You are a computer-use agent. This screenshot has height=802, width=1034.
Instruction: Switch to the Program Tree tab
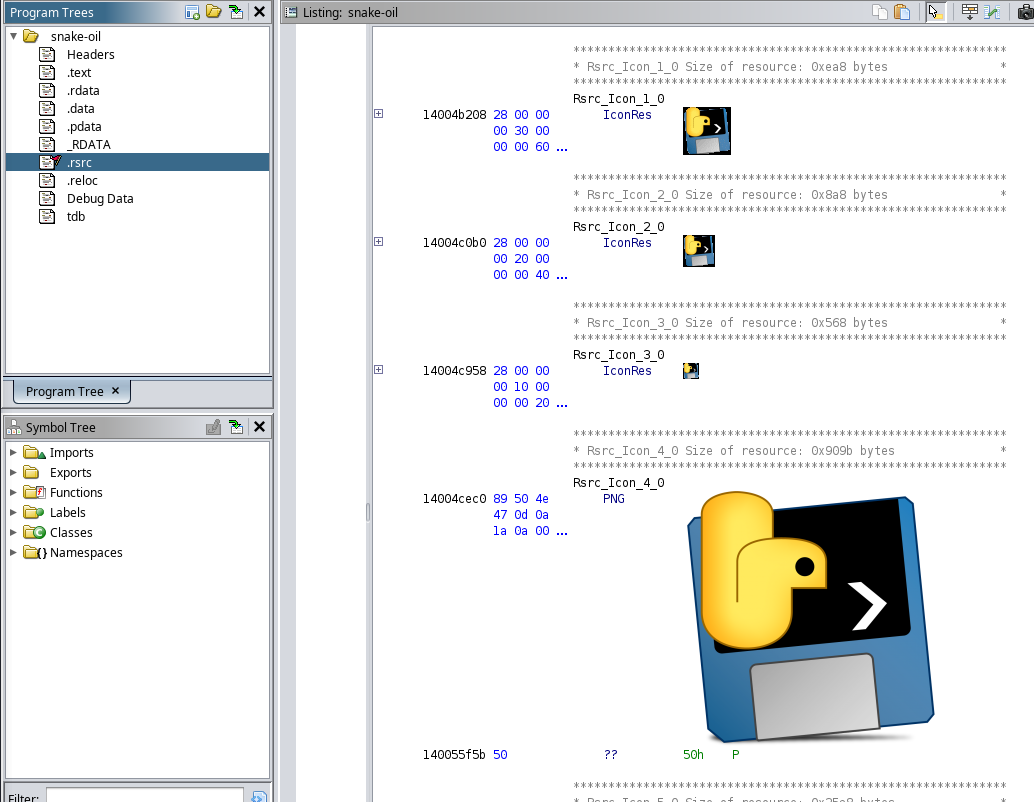pos(65,391)
